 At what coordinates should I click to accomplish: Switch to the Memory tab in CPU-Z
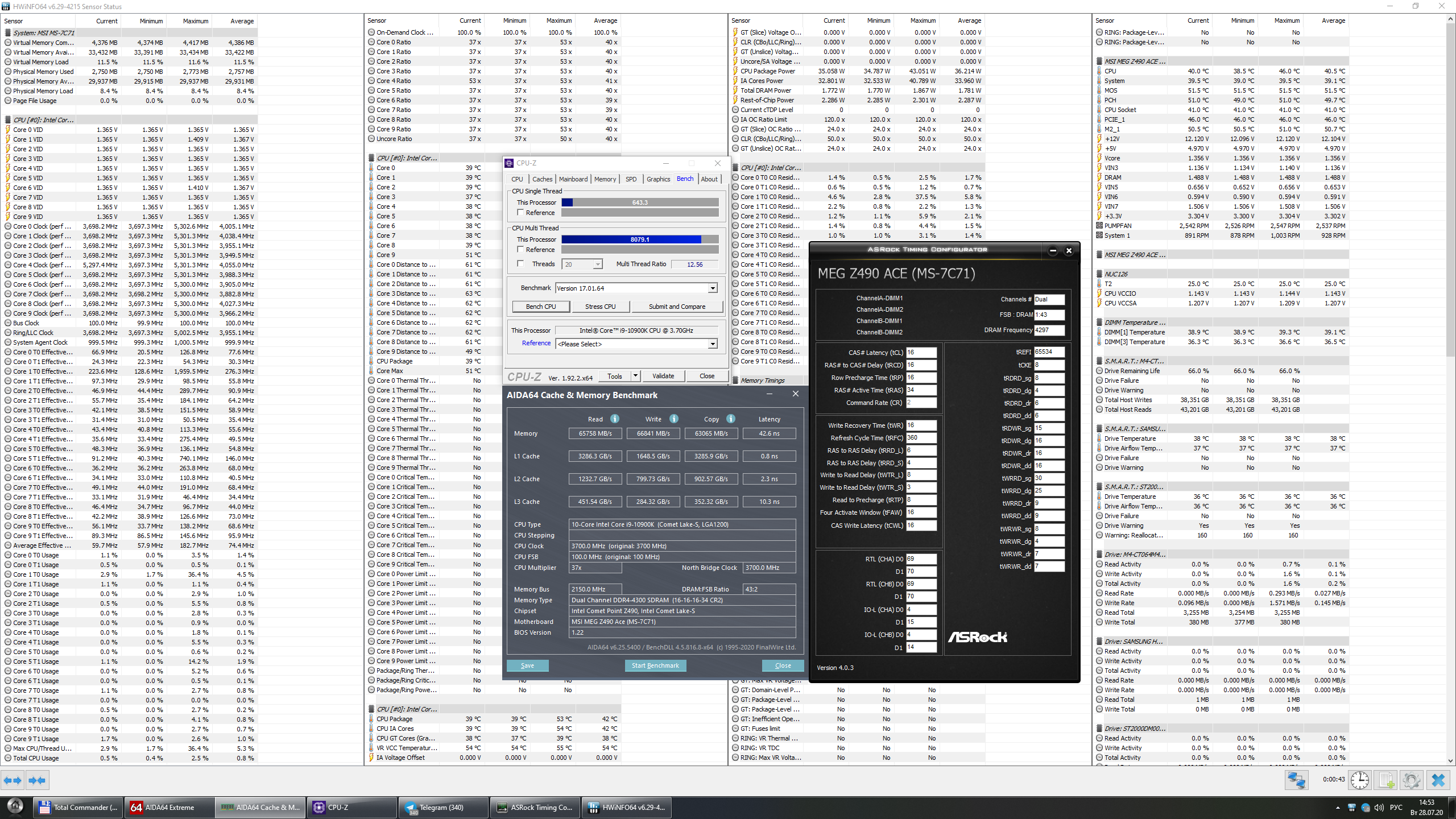pos(605,179)
